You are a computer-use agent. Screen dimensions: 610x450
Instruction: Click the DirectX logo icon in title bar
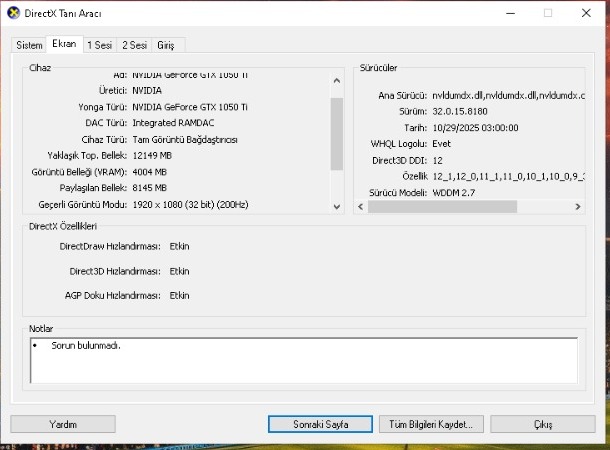tap(13, 13)
